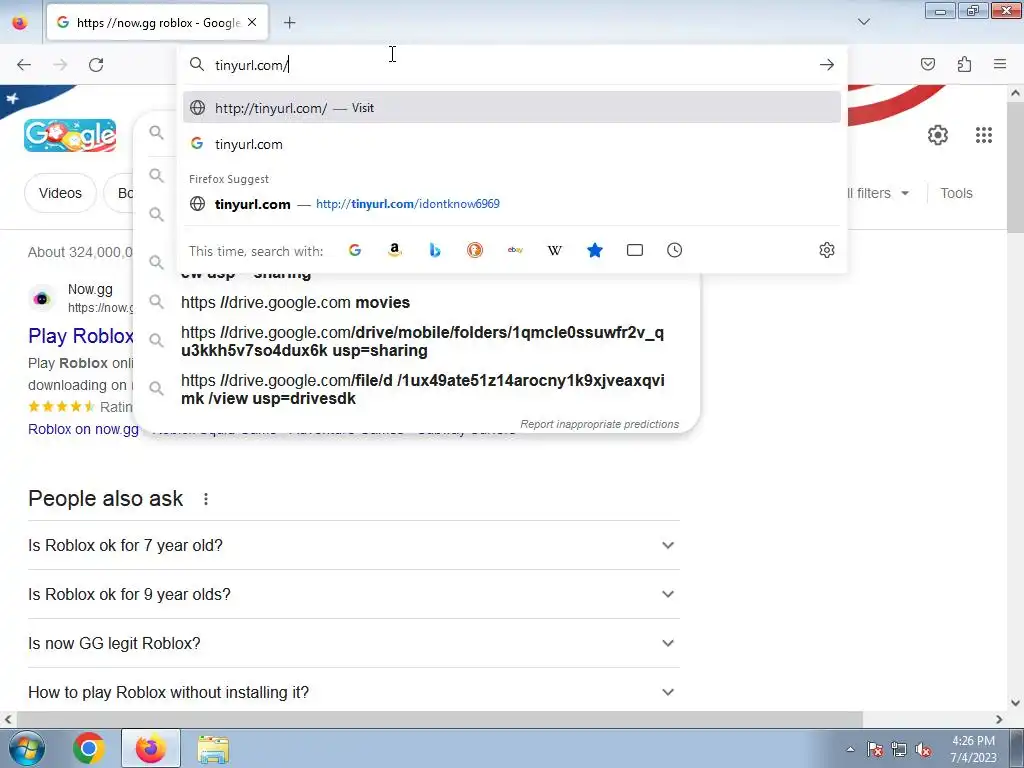Click the vertical scrollbar down arrow
This screenshot has height=768, width=1024.
point(1016,703)
